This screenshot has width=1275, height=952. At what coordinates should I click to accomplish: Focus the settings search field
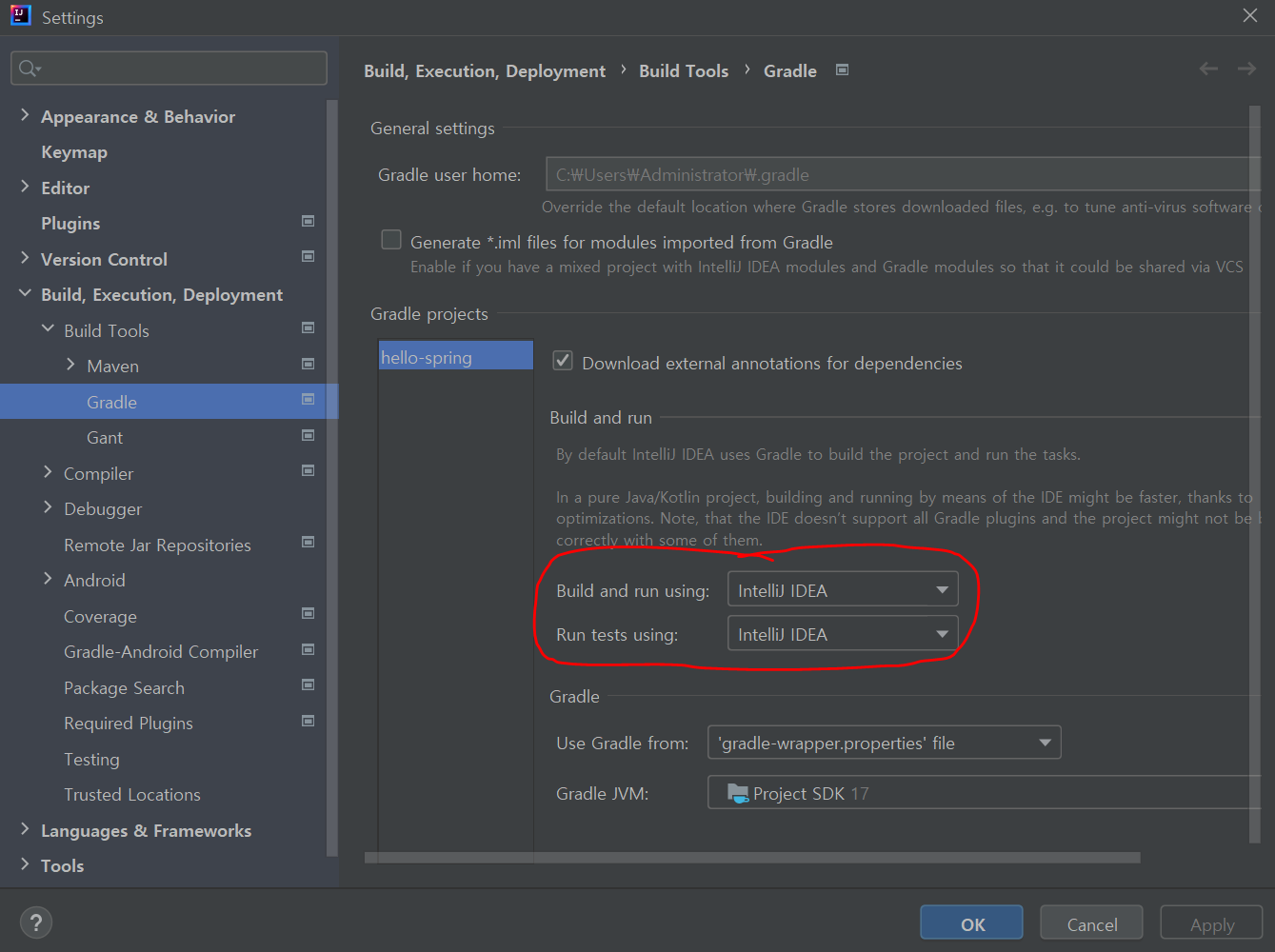(x=169, y=69)
